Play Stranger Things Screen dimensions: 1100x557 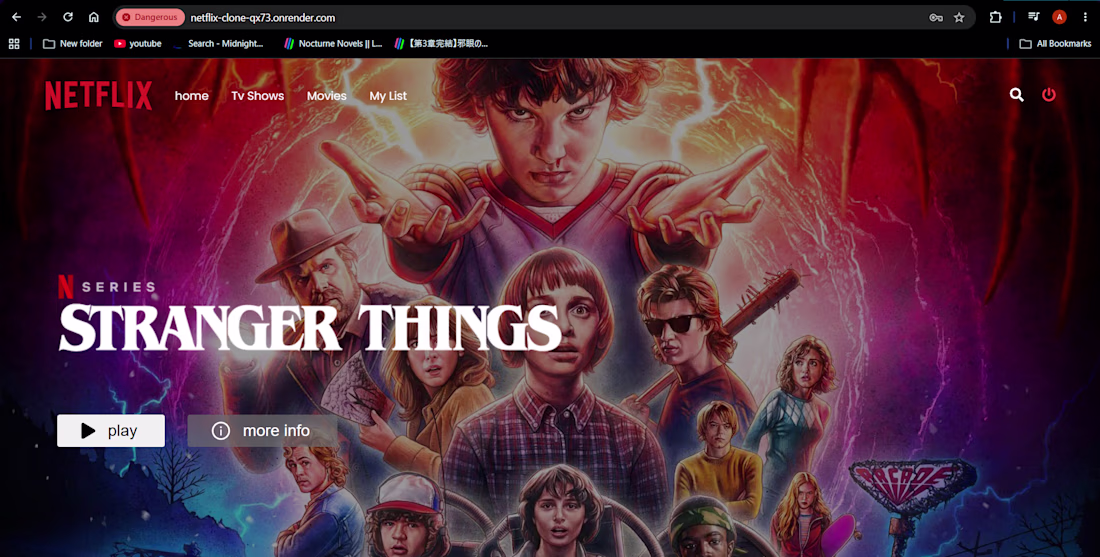pyautogui.click(x=111, y=431)
